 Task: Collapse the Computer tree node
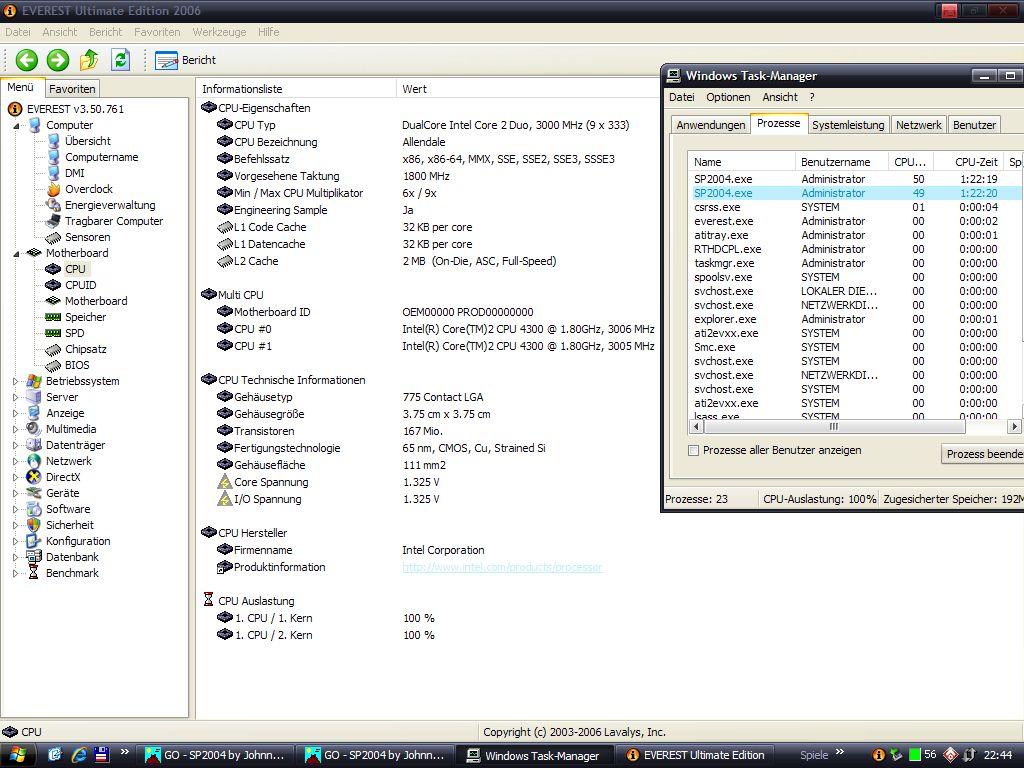coord(16,125)
